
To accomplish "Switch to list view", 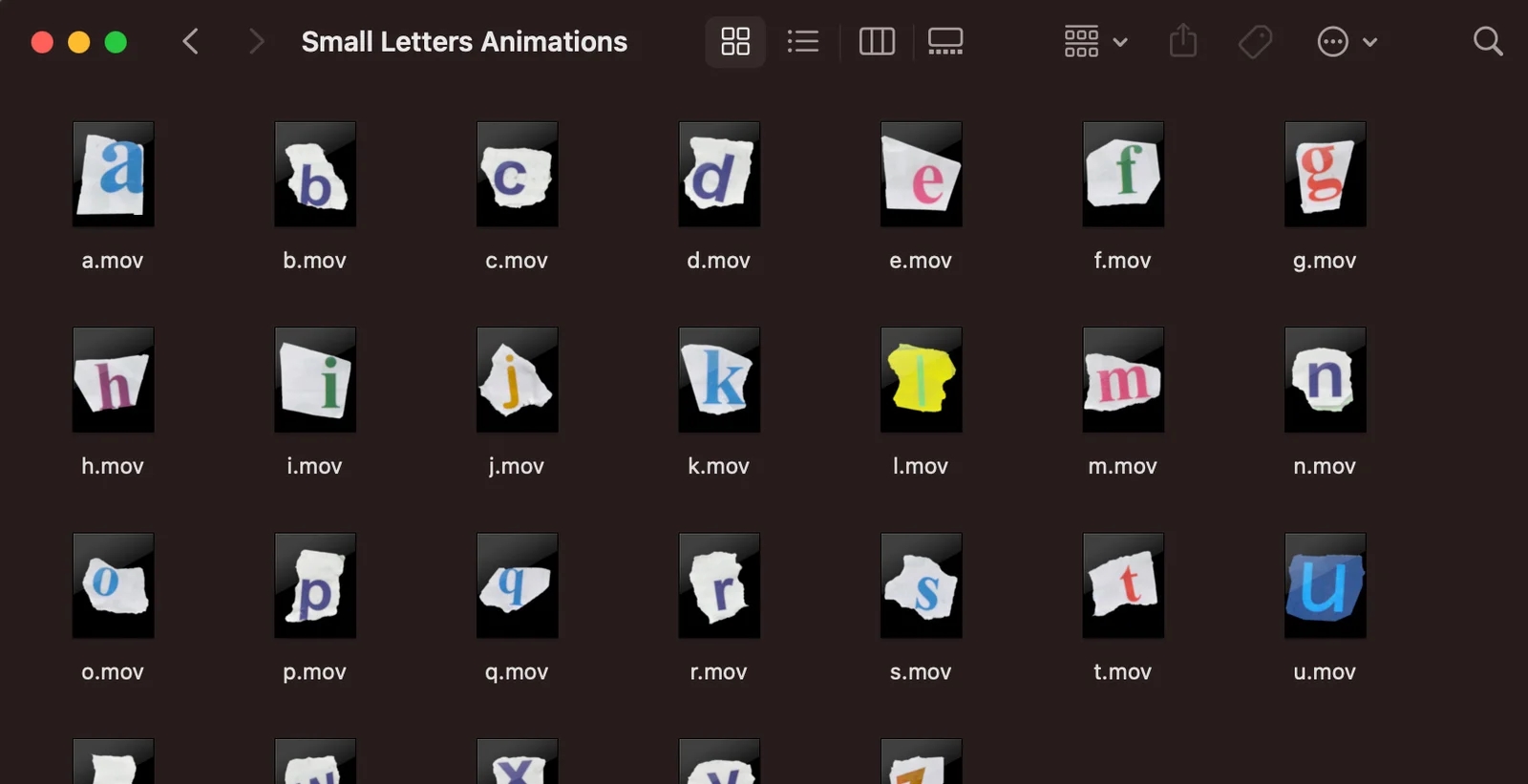I will [x=802, y=42].
